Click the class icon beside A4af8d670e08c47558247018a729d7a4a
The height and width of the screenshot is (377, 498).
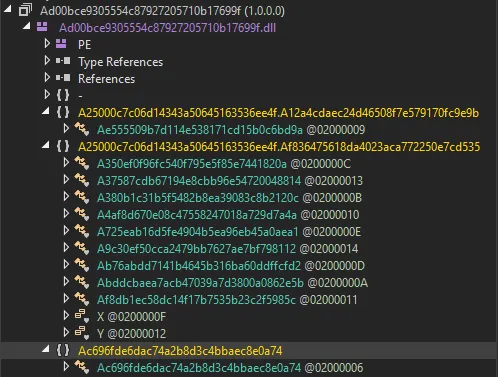[82, 214]
